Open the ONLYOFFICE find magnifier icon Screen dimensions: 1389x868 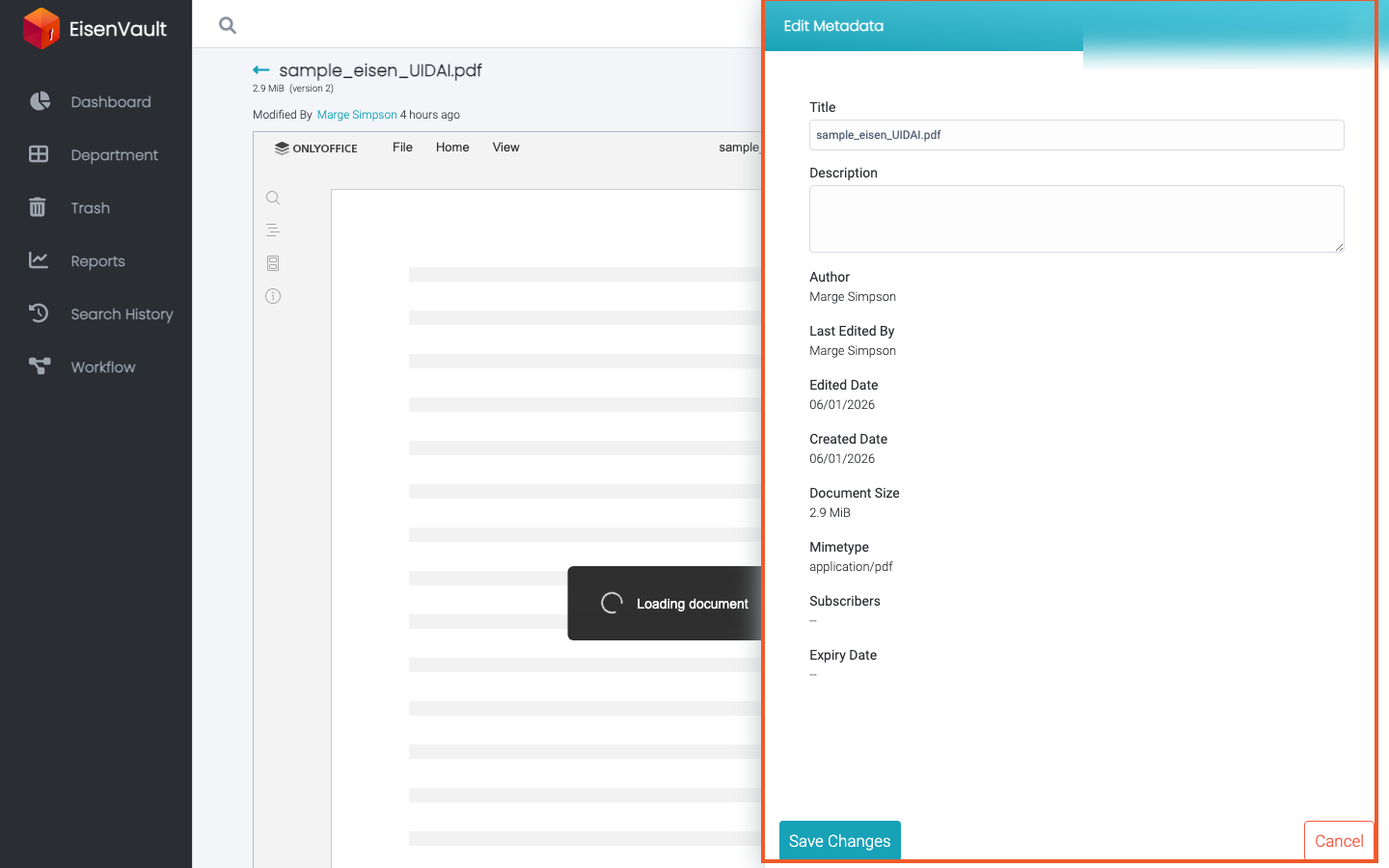[x=273, y=198]
